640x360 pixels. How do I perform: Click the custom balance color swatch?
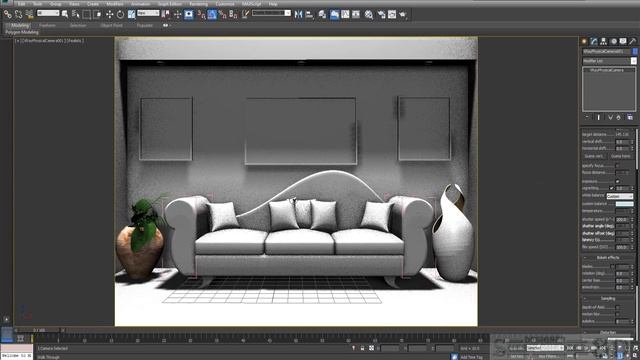[624, 204]
